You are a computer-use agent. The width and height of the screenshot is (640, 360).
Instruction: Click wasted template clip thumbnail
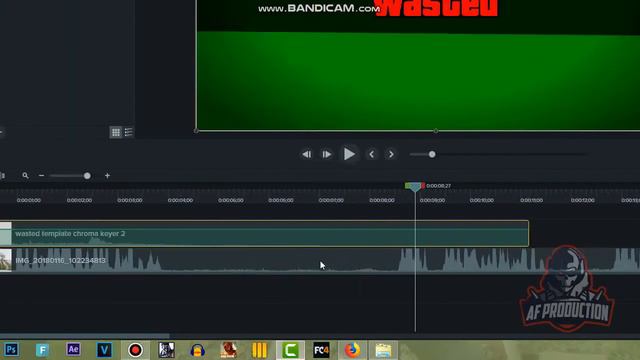pos(5,233)
